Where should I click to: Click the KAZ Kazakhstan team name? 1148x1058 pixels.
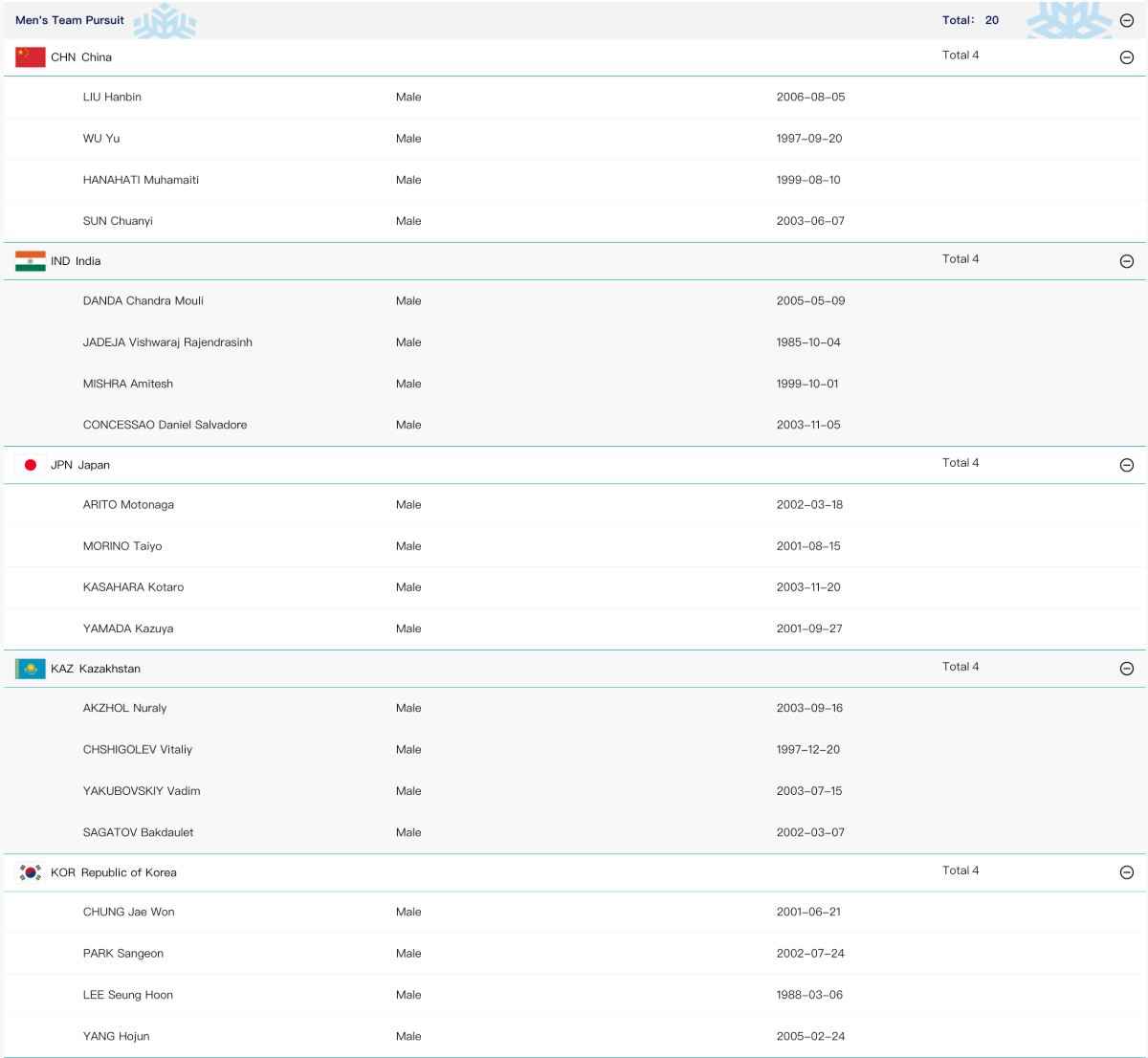point(96,669)
